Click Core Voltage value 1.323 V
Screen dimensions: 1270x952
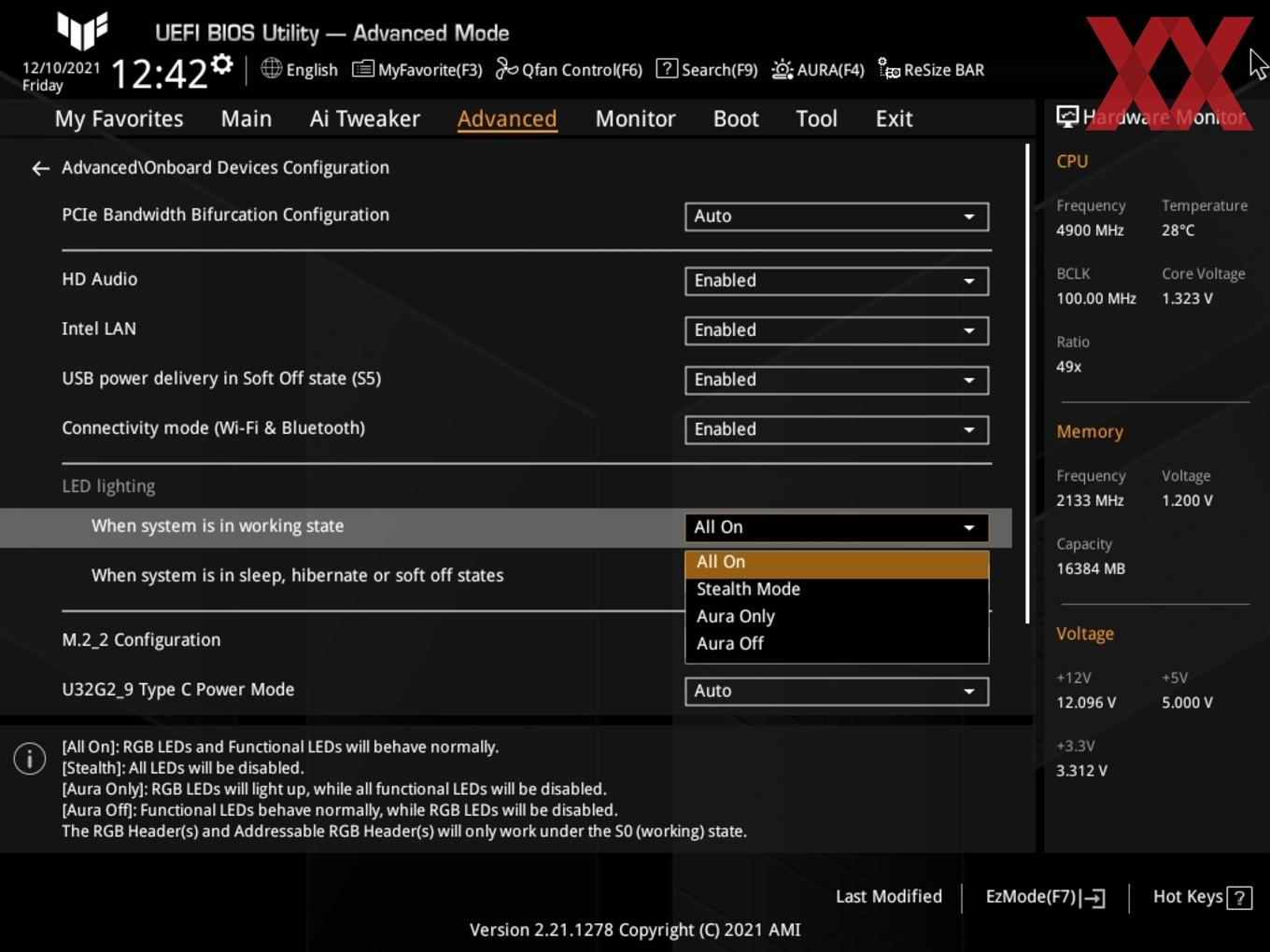(x=1187, y=299)
